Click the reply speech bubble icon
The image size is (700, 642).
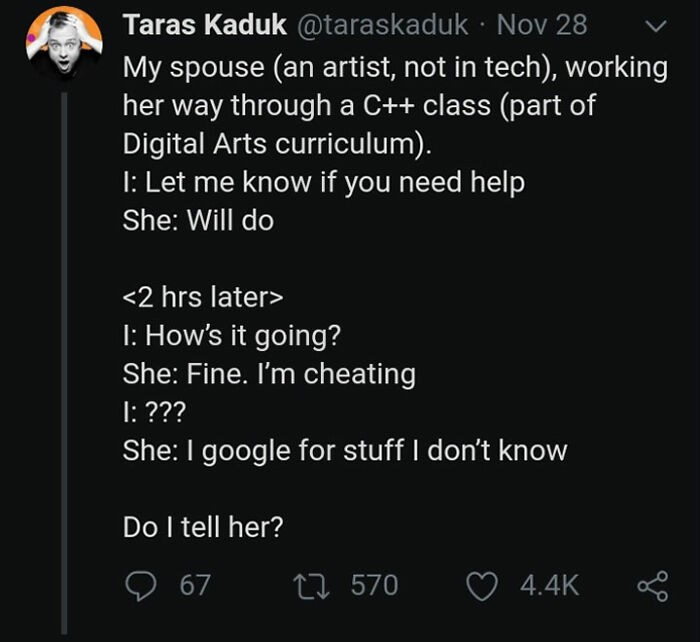click(x=141, y=584)
